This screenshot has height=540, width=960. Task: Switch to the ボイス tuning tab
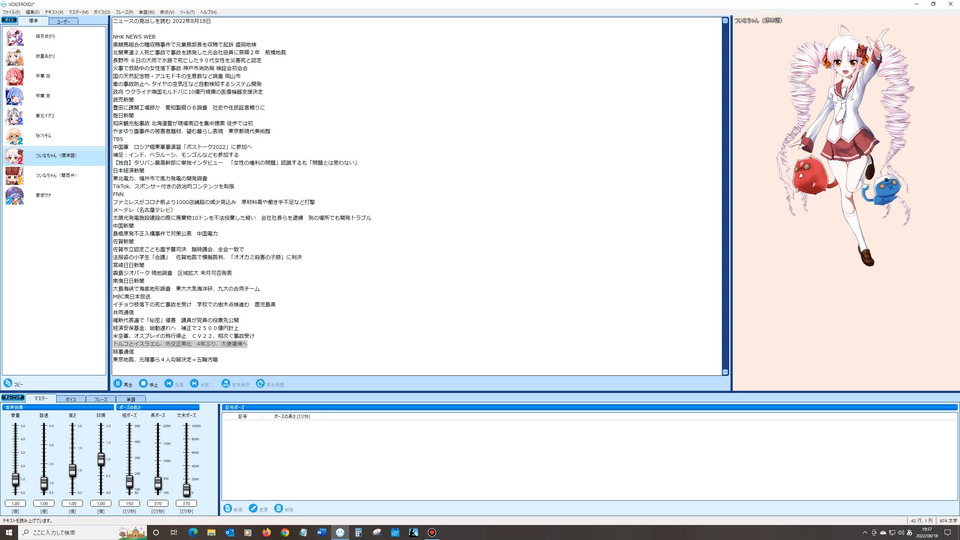tap(70, 399)
